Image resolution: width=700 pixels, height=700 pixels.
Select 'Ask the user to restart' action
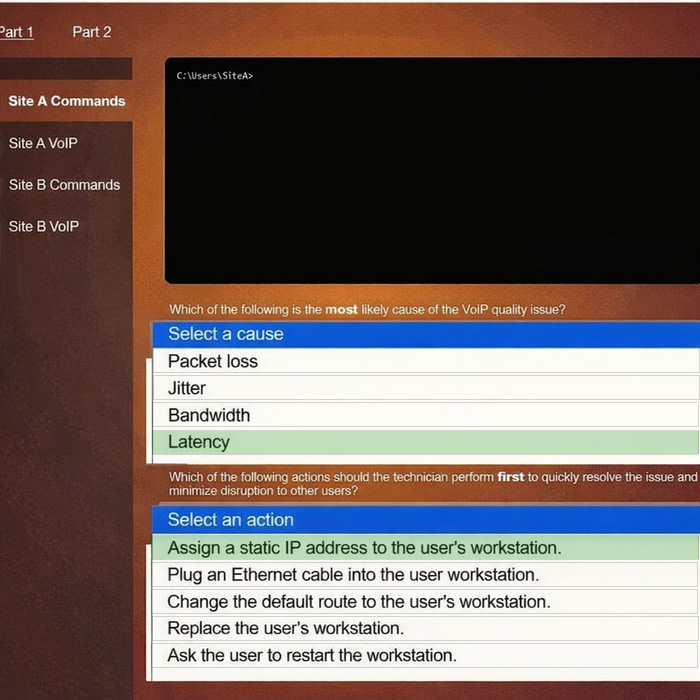point(311,656)
